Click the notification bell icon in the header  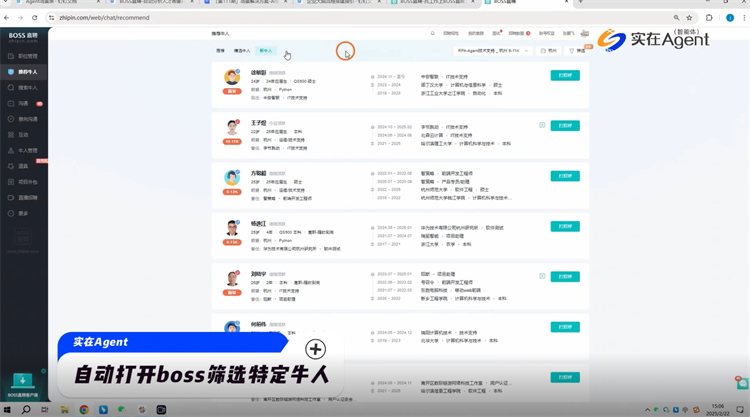pos(432,33)
